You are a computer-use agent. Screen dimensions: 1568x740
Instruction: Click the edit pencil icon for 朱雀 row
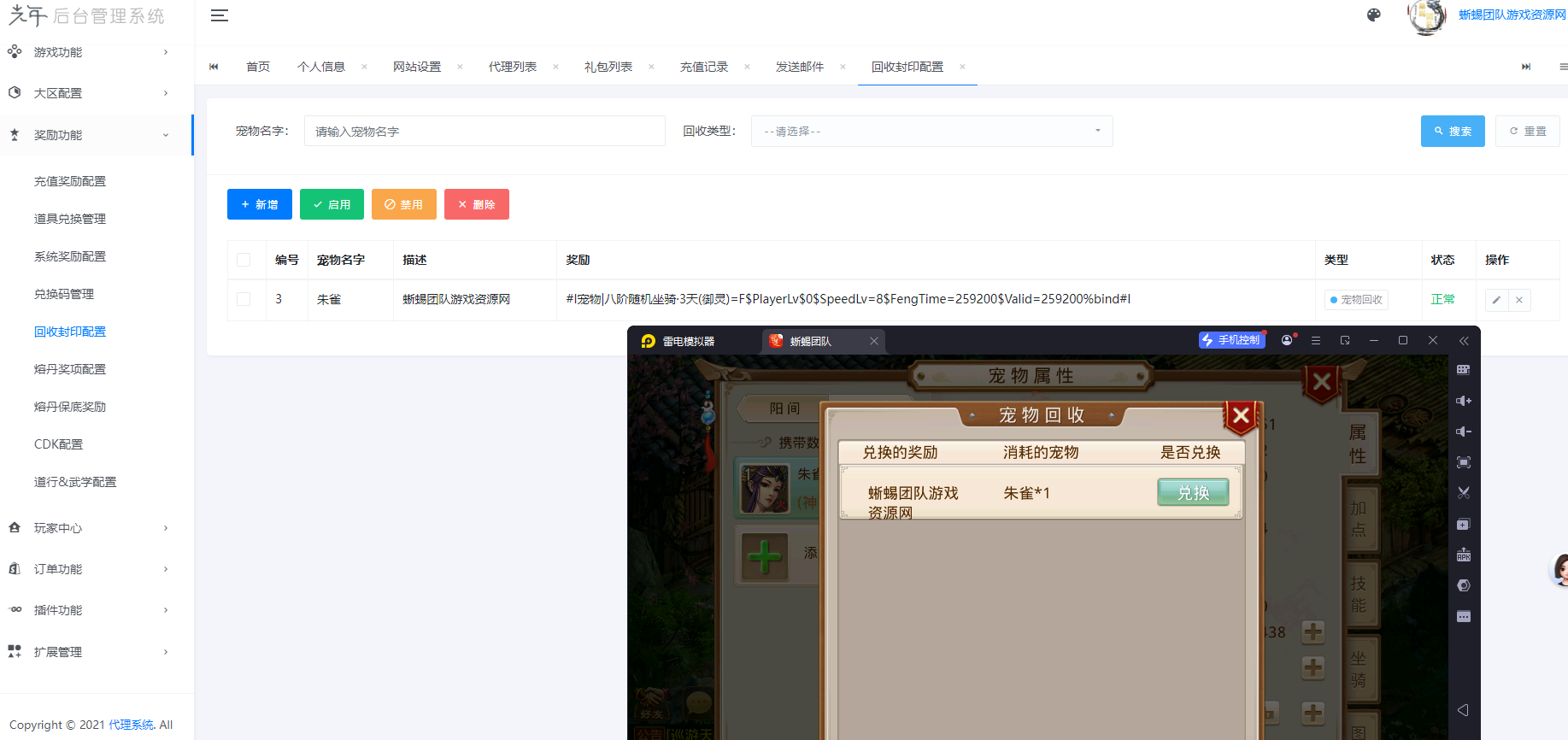[x=1496, y=300]
